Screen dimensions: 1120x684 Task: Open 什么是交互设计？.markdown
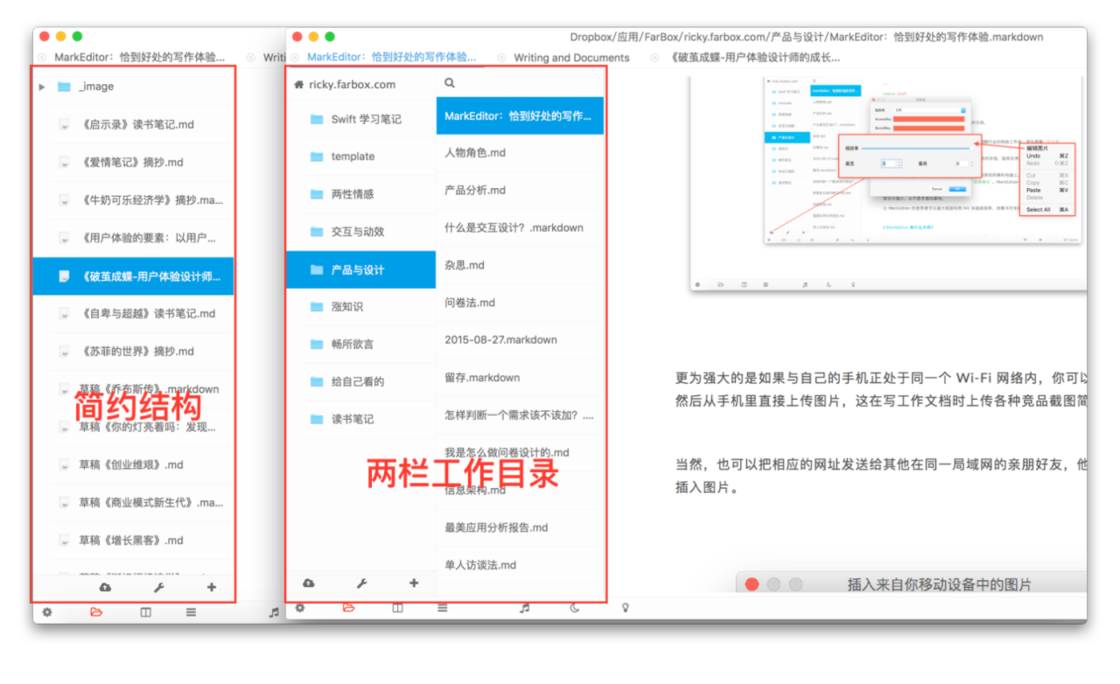click(520, 228)
